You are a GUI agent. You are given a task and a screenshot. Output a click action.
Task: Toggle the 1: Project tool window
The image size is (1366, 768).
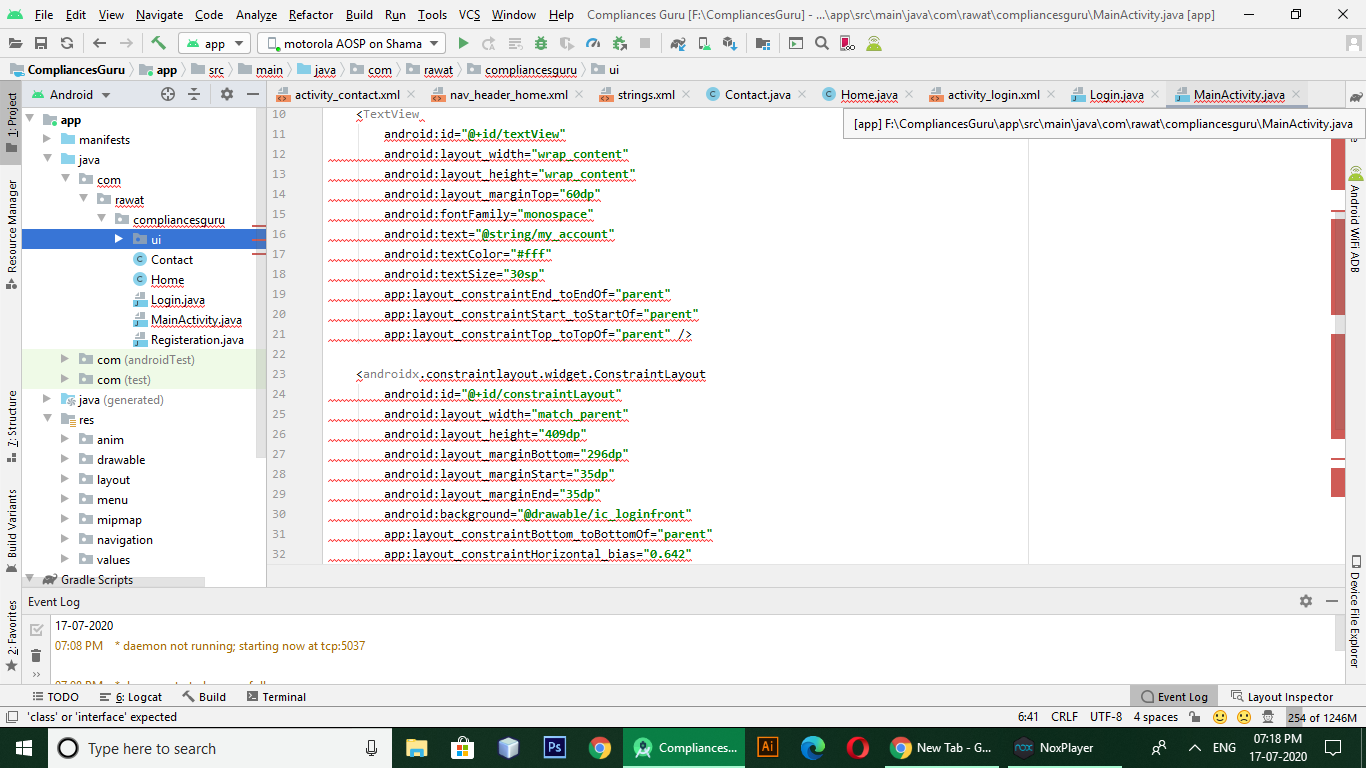click(11, 122)
